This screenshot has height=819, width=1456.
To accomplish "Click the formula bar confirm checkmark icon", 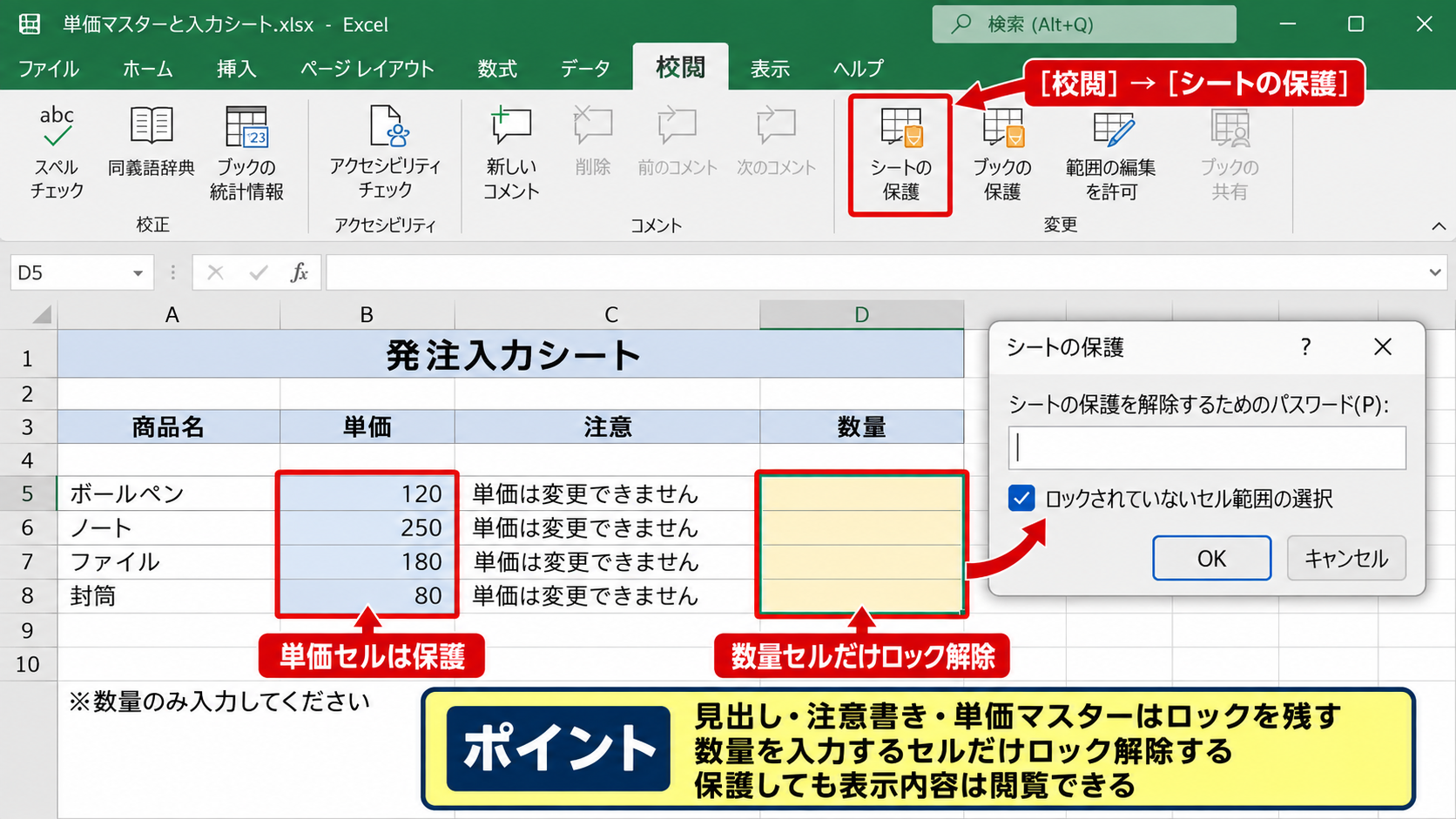I will [x=258, y=272].
